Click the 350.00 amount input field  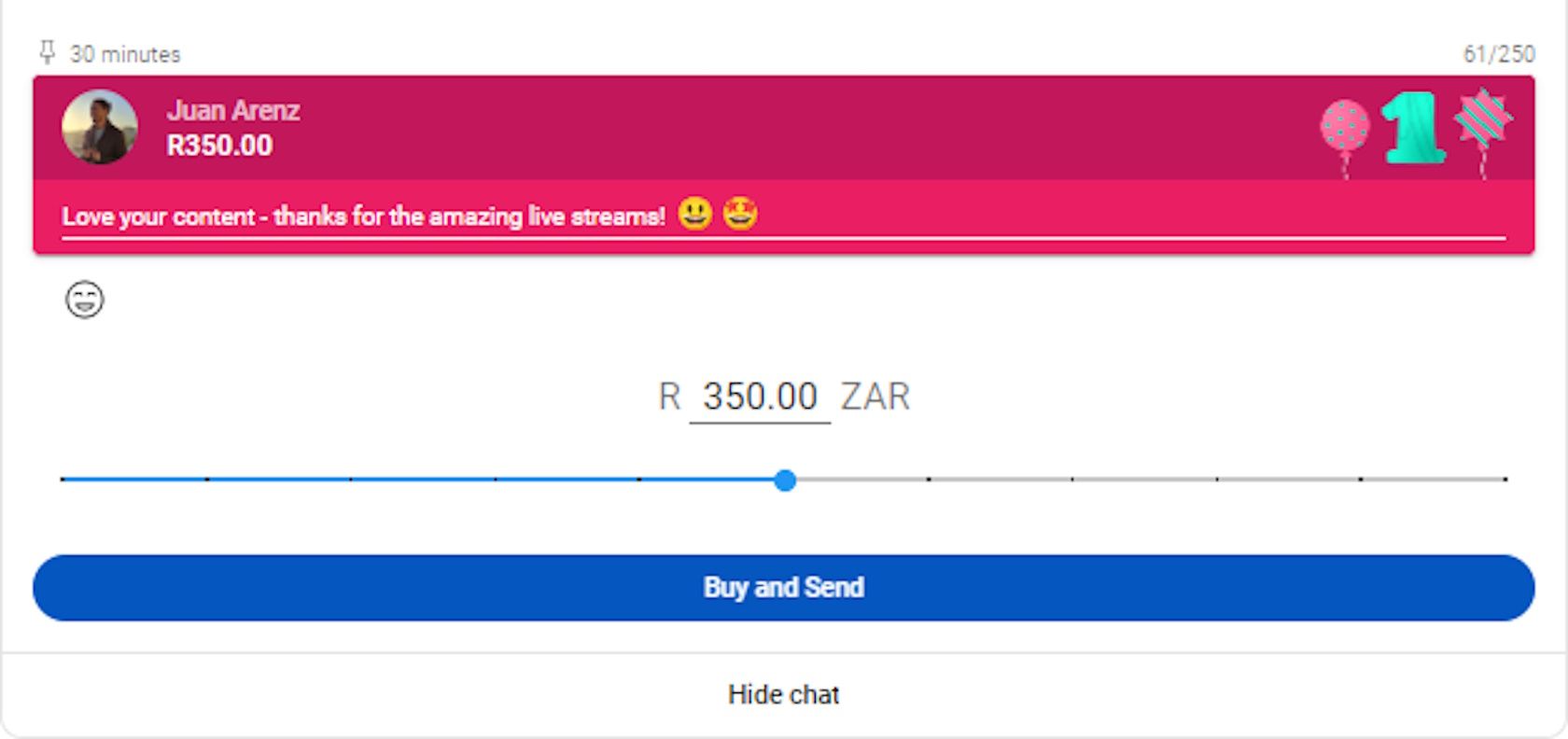[760, 397]
